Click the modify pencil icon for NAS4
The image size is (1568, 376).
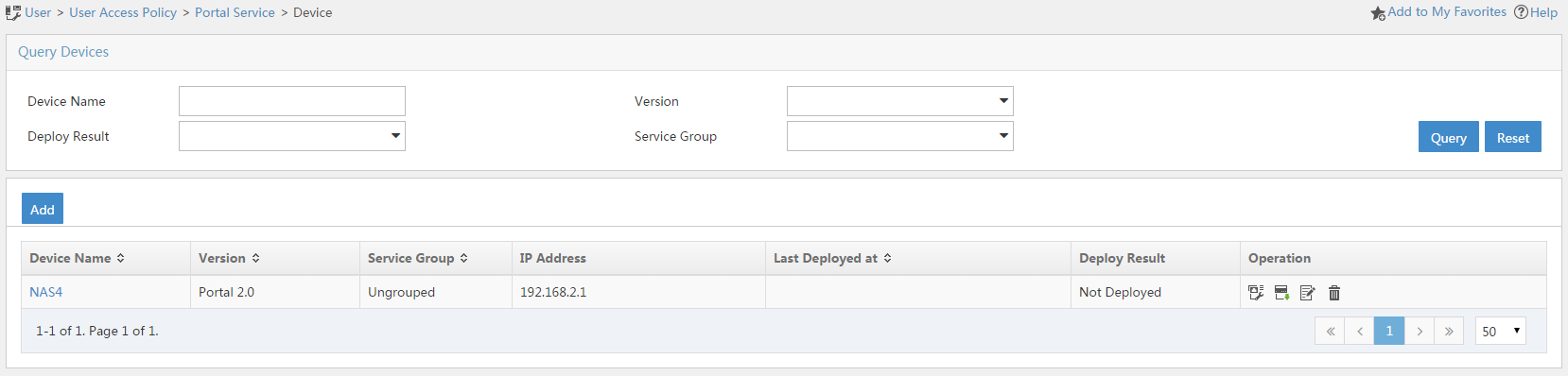(1308, 293)
